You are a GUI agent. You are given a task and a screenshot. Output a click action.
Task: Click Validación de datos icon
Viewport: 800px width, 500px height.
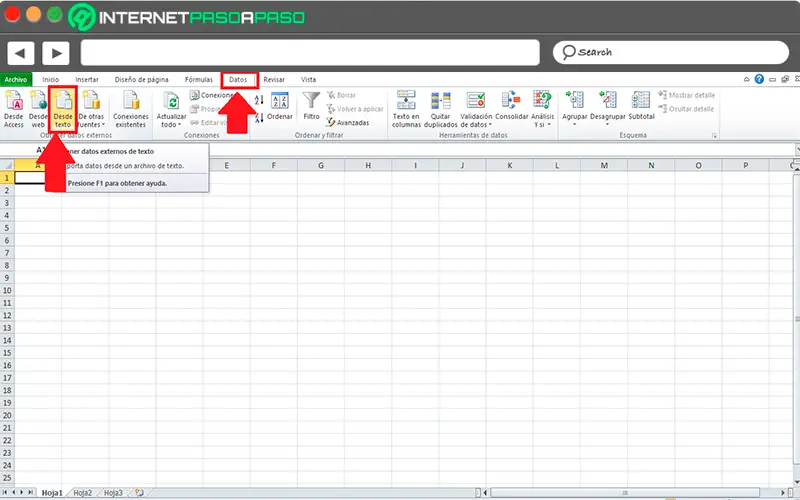point(476,101)
